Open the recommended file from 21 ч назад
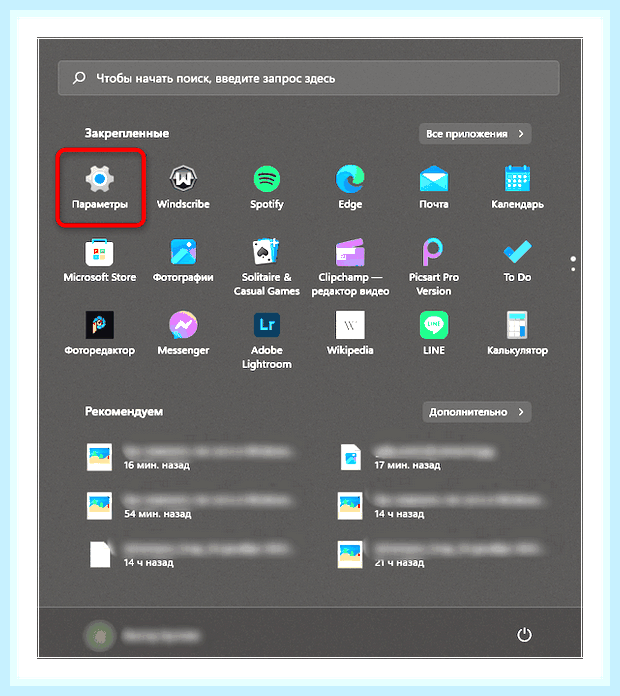The width and height of the screenshot is (620, 696). click(x=442, y=555)
